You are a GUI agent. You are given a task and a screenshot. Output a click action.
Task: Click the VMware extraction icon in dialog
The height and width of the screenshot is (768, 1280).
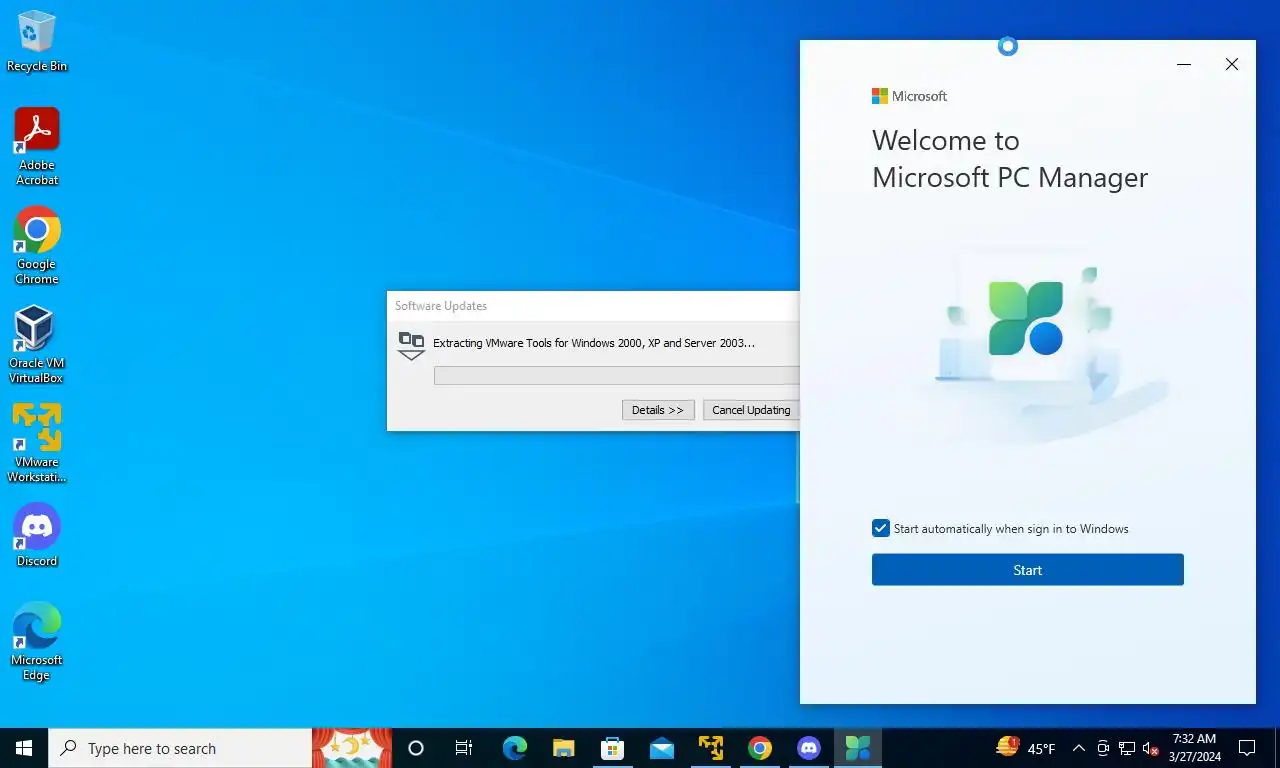click(x=411, y=345)
